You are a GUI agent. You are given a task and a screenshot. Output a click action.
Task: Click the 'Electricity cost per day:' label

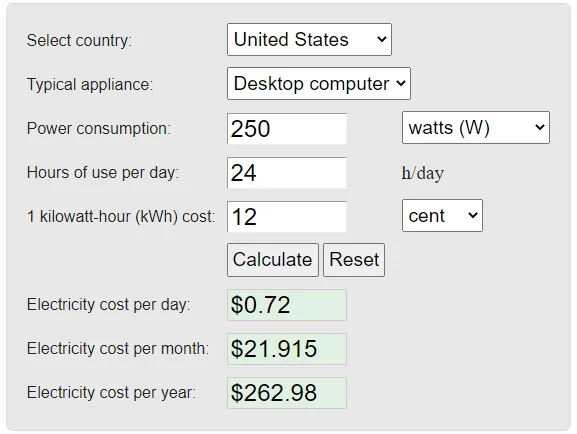109,304
